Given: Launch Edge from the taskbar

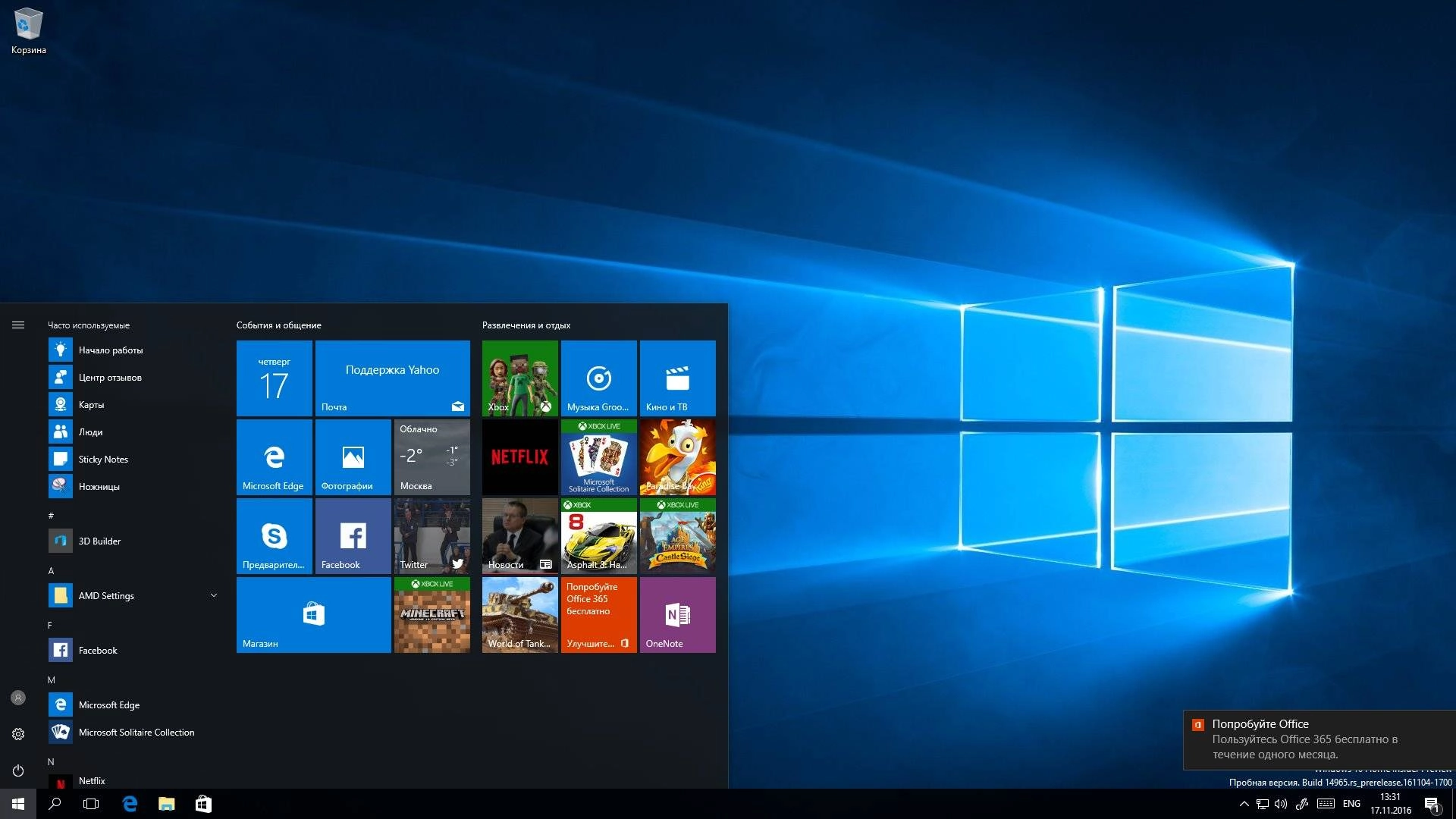Looking at the screenshot, I should tap(130, 804).
